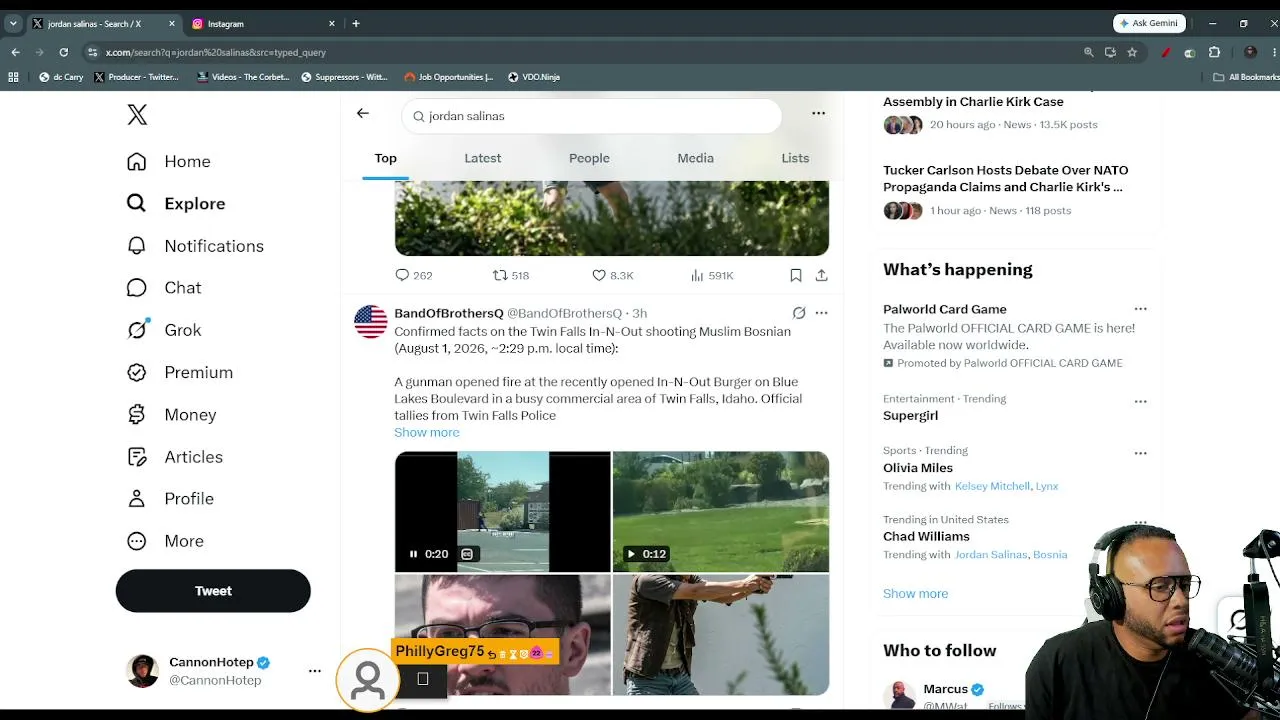This screenshot has height=720, width=1280.
Task: Toggle captions on the 0:20 video
Action: pos(467,554)
